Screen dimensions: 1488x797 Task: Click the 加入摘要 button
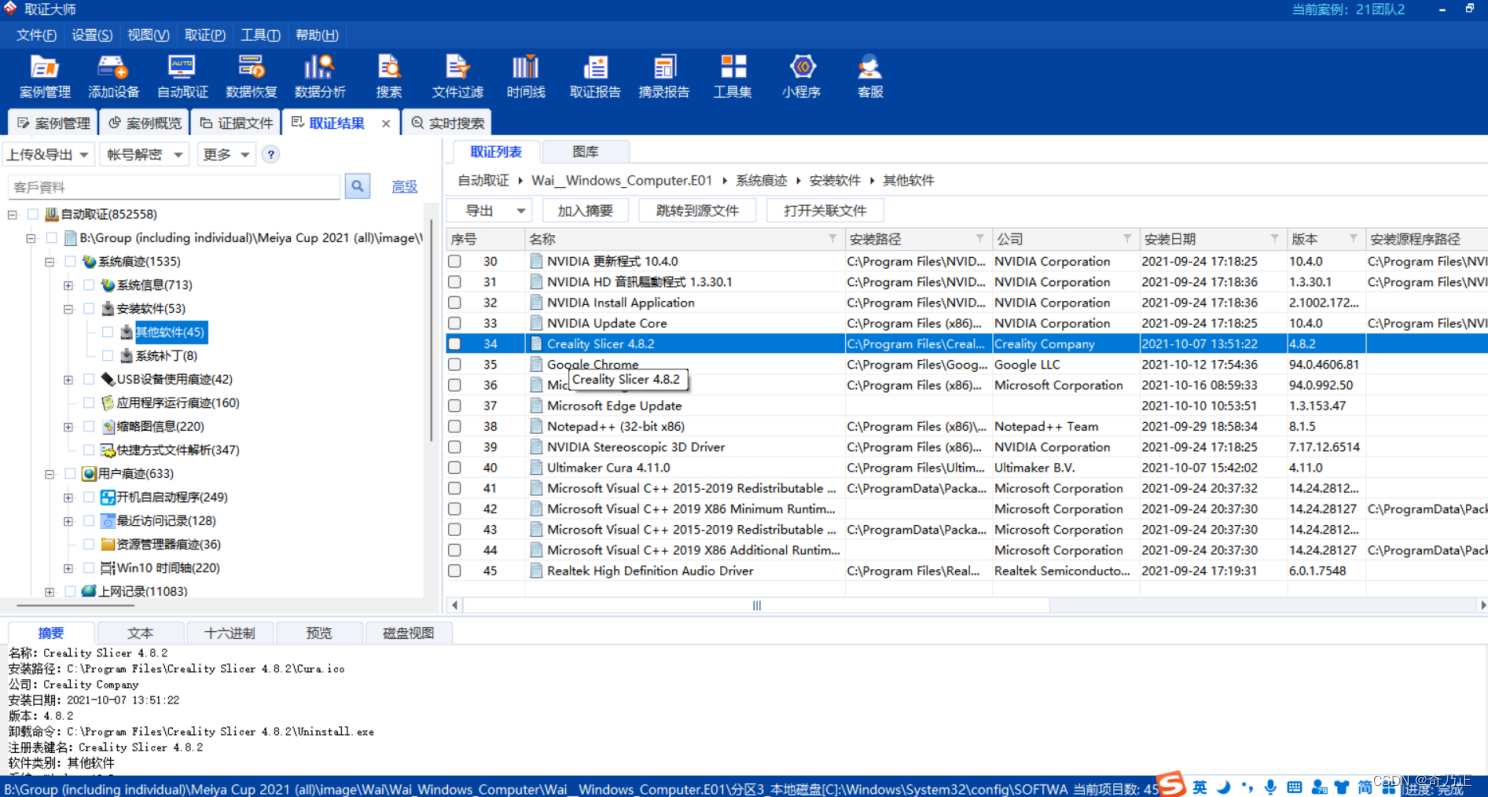tap(585, 211)
